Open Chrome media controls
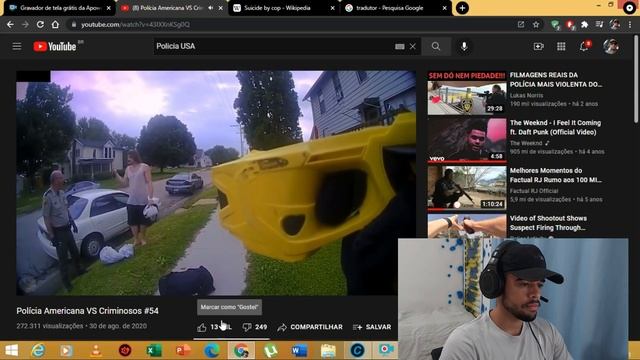Screen dimensions: 640x360 (x=599, y=24)
